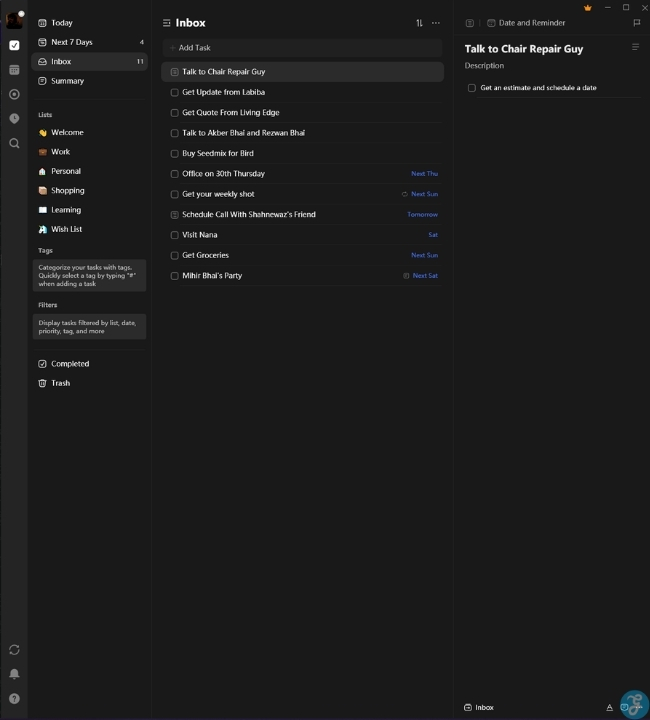Open the Inbox list selector in detail footer
650x720 pixels.
[x=479, y=708]
